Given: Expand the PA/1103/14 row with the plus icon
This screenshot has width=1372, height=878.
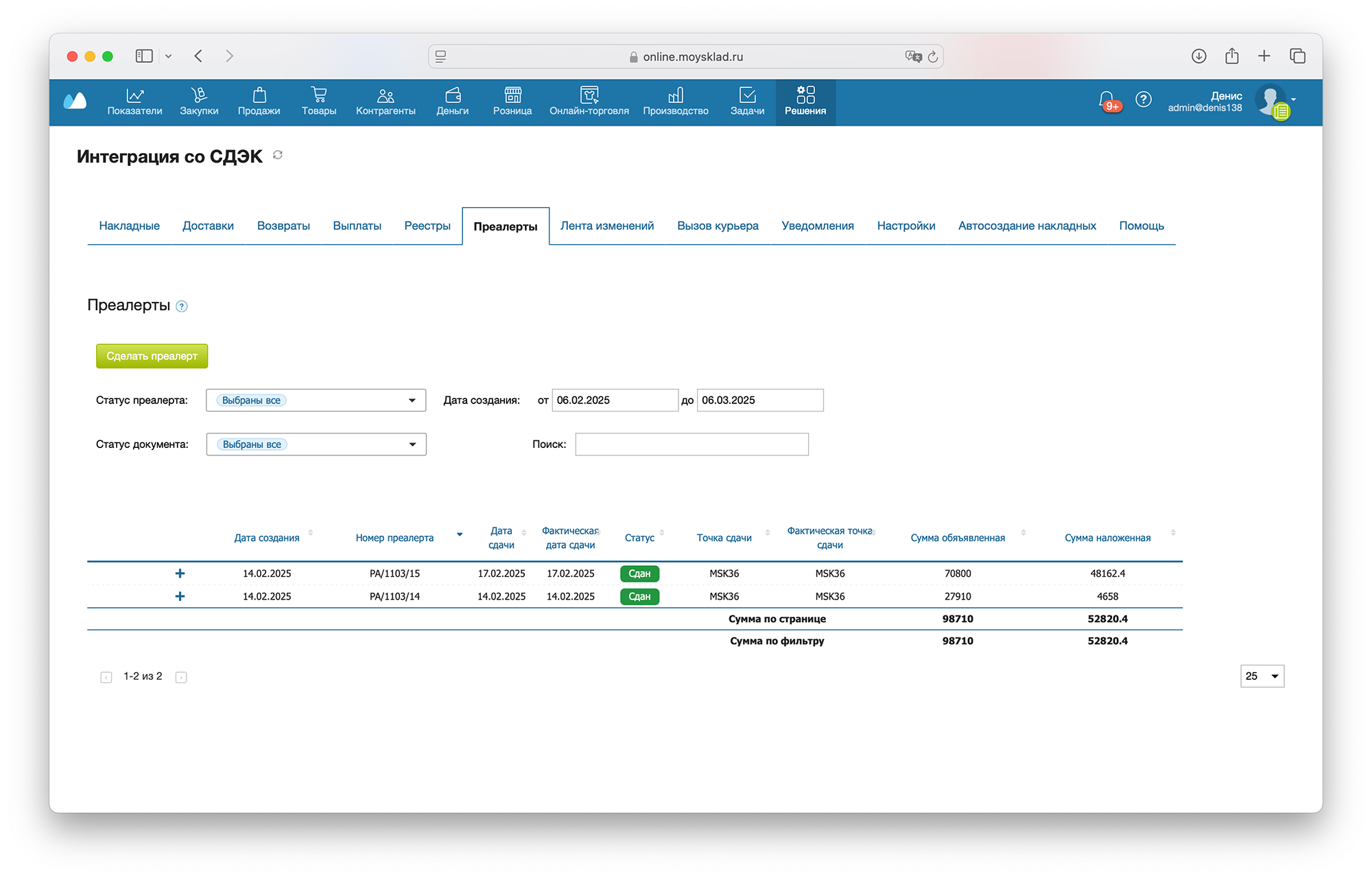Looking at the screenshot, I should click(x=180, y=597).
